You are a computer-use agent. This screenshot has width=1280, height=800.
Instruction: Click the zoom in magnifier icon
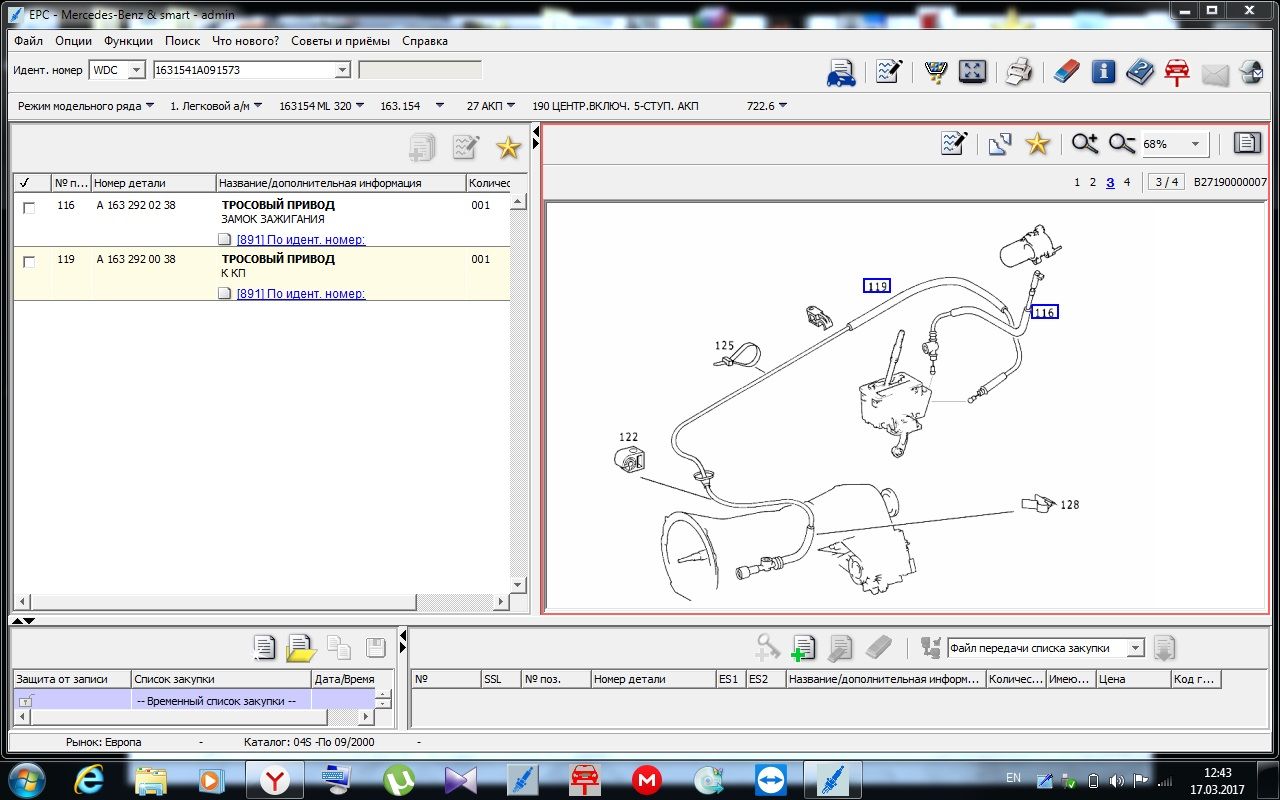pos(1084,144)
